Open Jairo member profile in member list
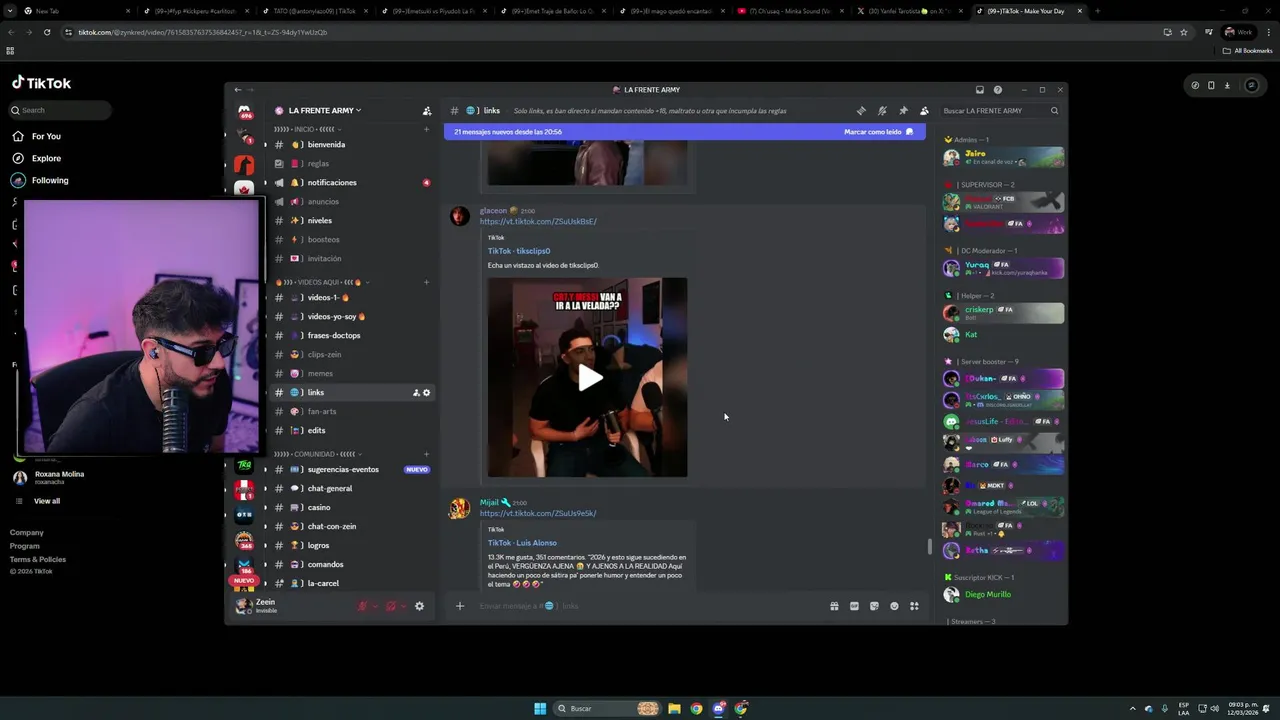This screenshot has width=1280, height=720. click(x=1003, y=157)
